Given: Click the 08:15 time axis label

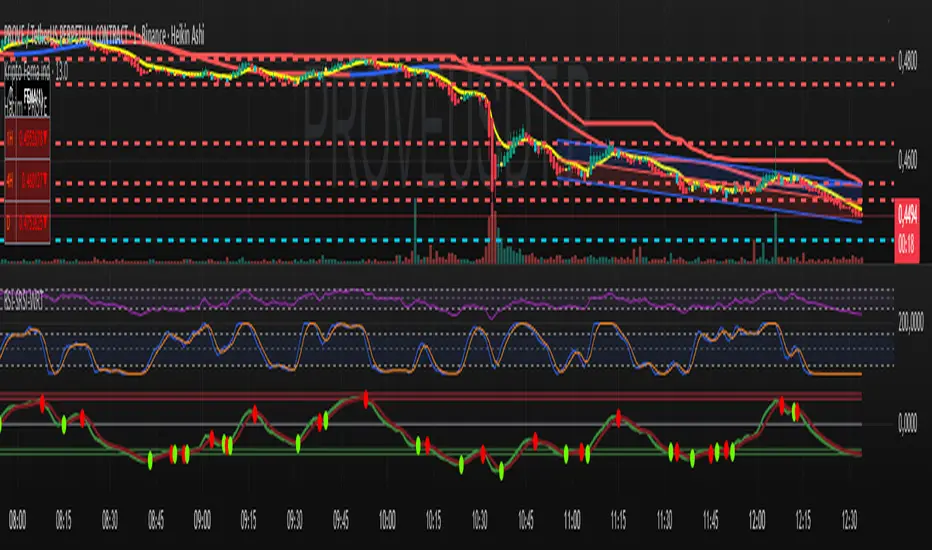Looking at the screenshot, I should [64, 521].
